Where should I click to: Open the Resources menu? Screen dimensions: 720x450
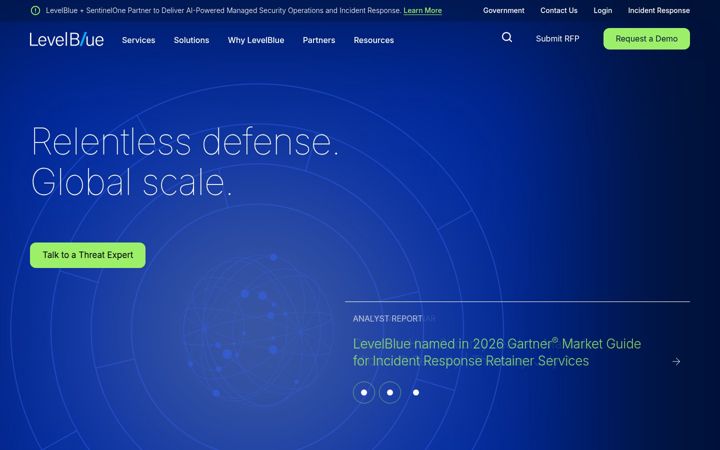[x=374, y=40]
